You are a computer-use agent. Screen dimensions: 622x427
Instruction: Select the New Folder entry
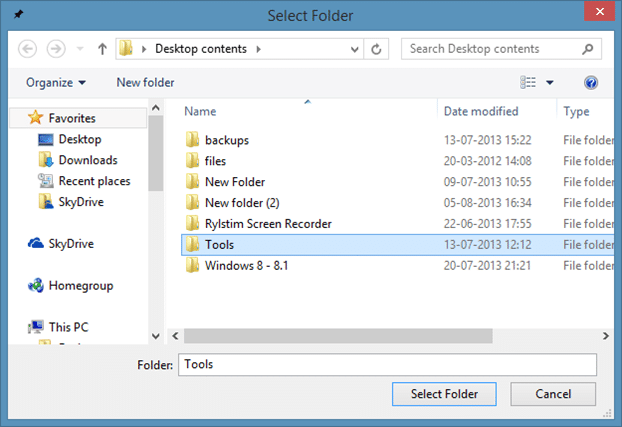tap(235, 182)
